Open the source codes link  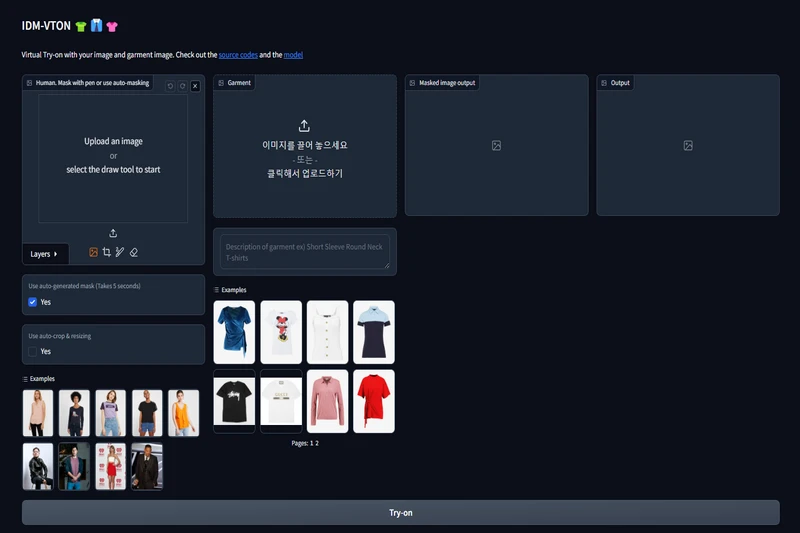coord(238,54)
